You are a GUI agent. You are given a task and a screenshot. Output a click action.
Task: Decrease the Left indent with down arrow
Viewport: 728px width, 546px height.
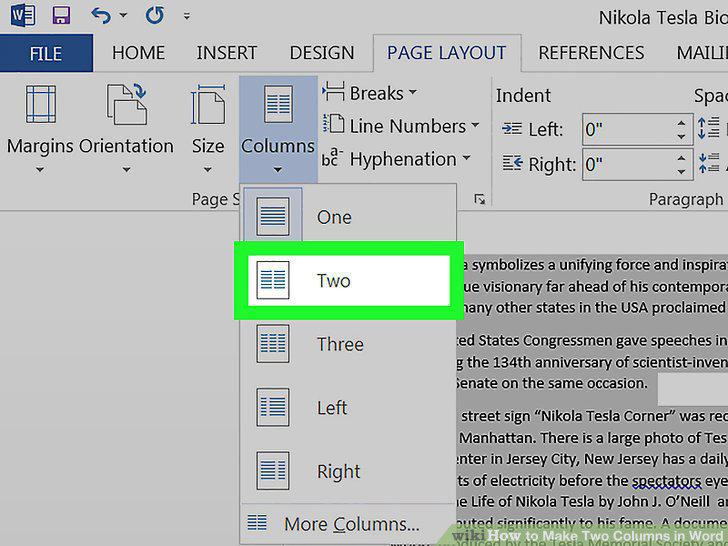[x=681, y=137]
